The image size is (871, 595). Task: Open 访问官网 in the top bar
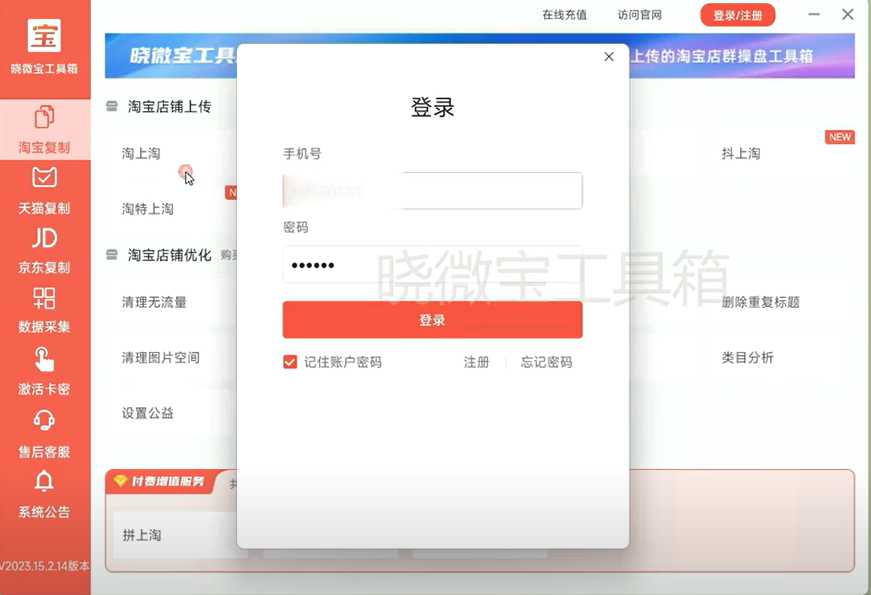(640, 15)
